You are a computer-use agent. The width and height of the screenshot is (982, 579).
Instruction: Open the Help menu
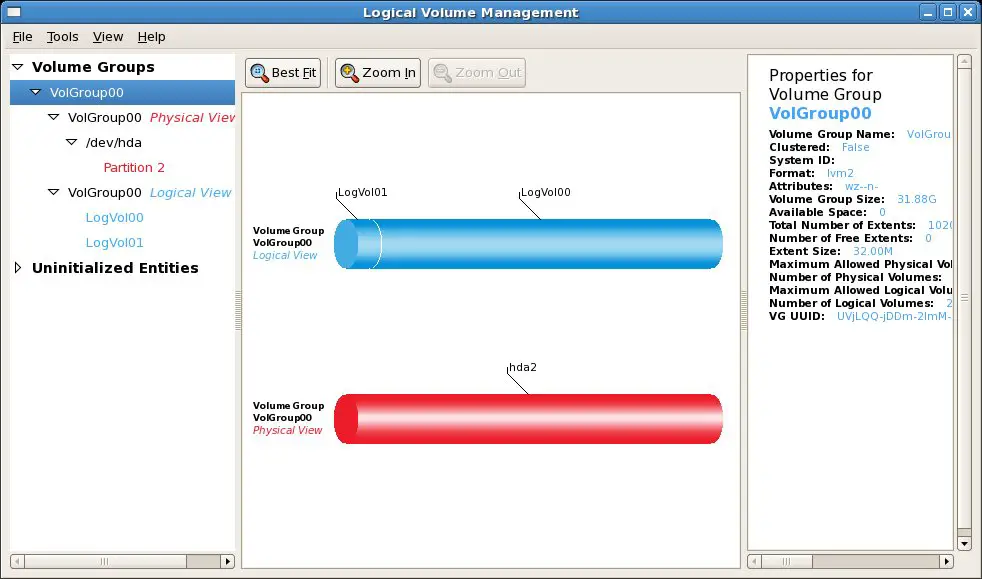[x=151, y=37]
